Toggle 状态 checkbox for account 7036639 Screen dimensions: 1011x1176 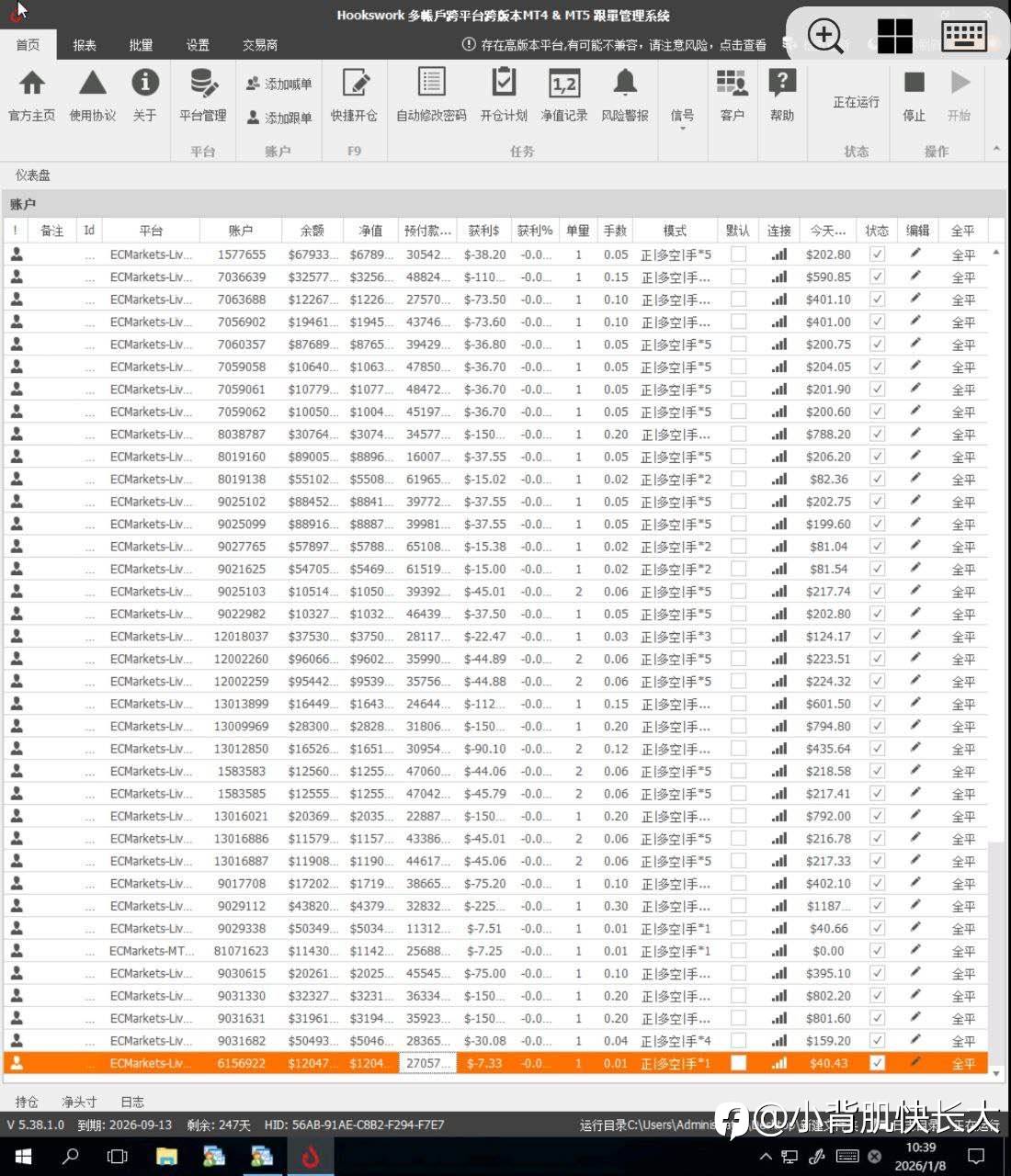877,277
